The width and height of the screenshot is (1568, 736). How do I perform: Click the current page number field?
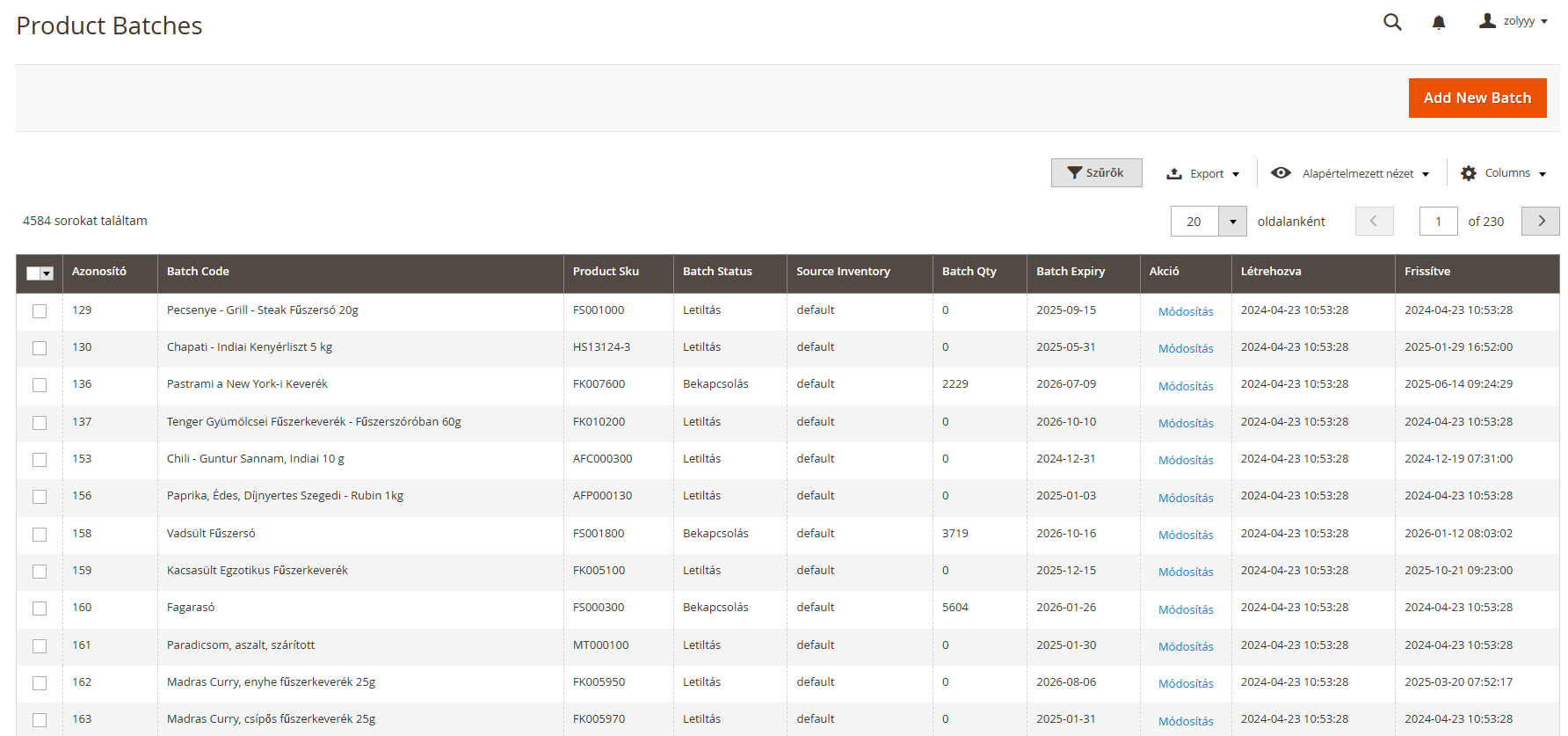click(1438, 222)
